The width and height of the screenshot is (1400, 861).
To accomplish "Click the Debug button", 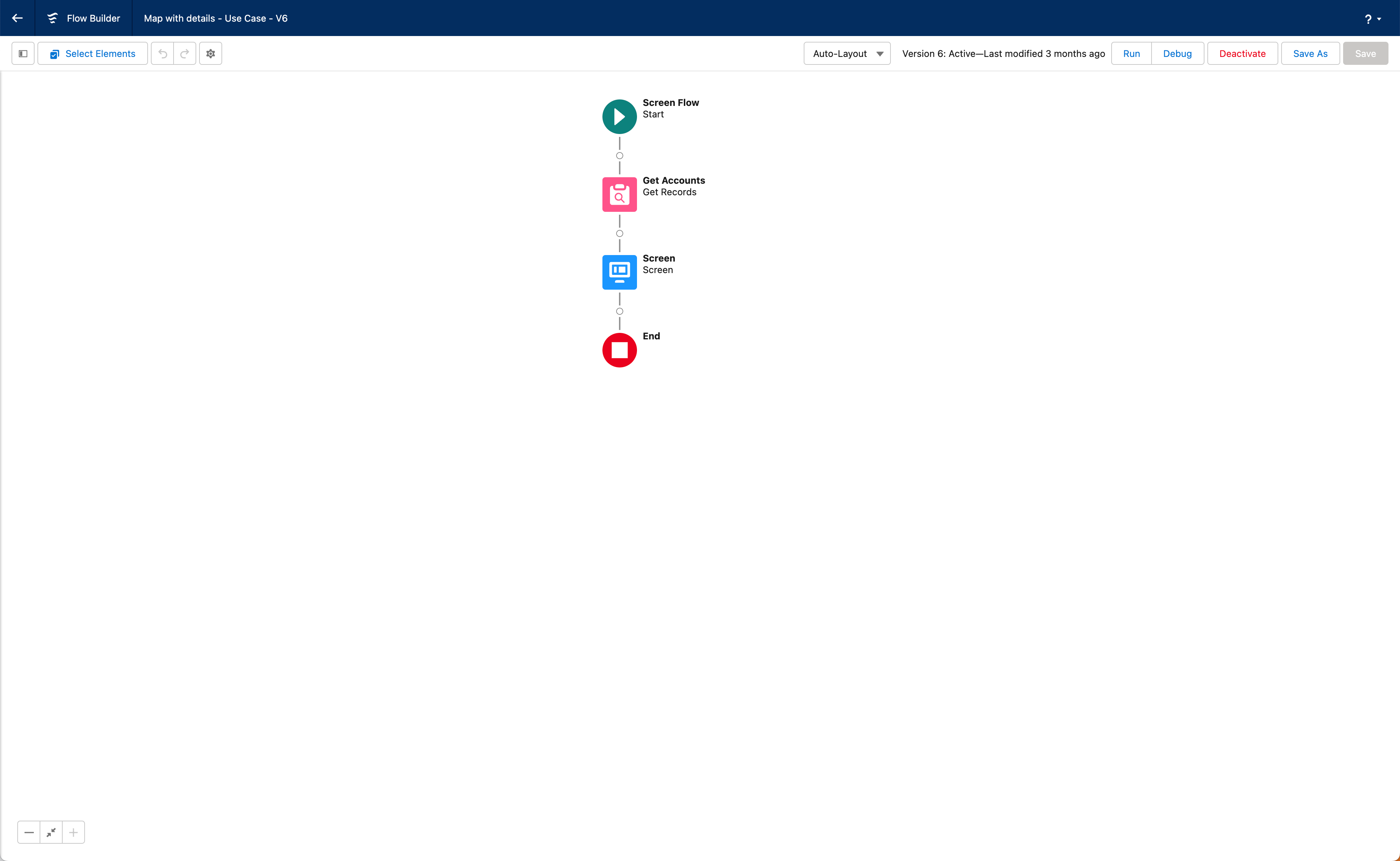I will [1177, 54].
